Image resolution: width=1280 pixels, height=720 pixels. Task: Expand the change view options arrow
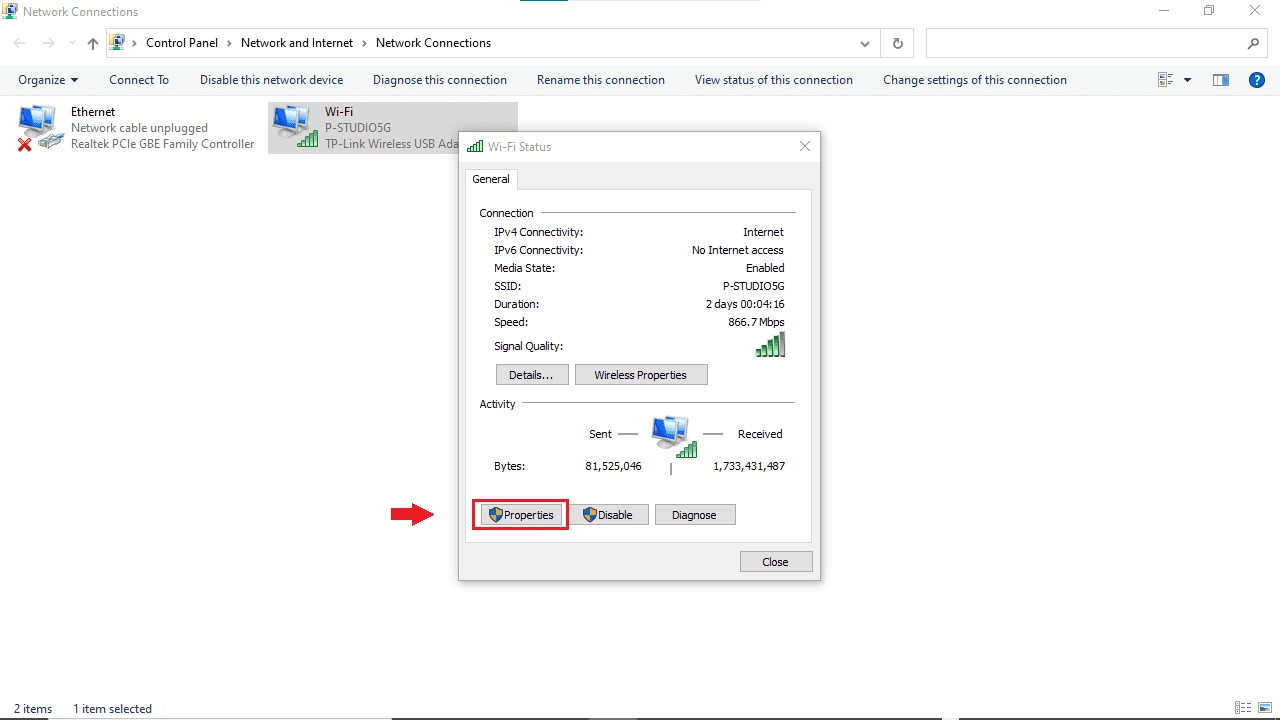pos(1187,80)
